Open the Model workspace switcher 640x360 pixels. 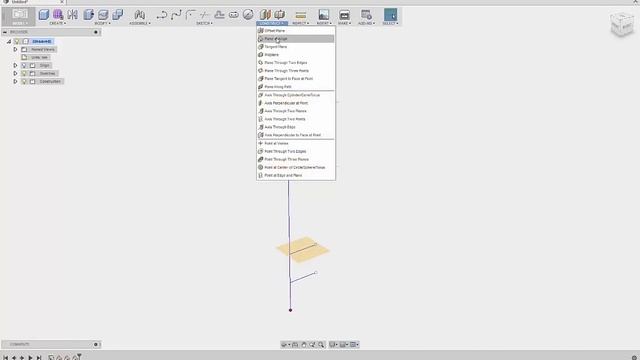coord(19,17)
